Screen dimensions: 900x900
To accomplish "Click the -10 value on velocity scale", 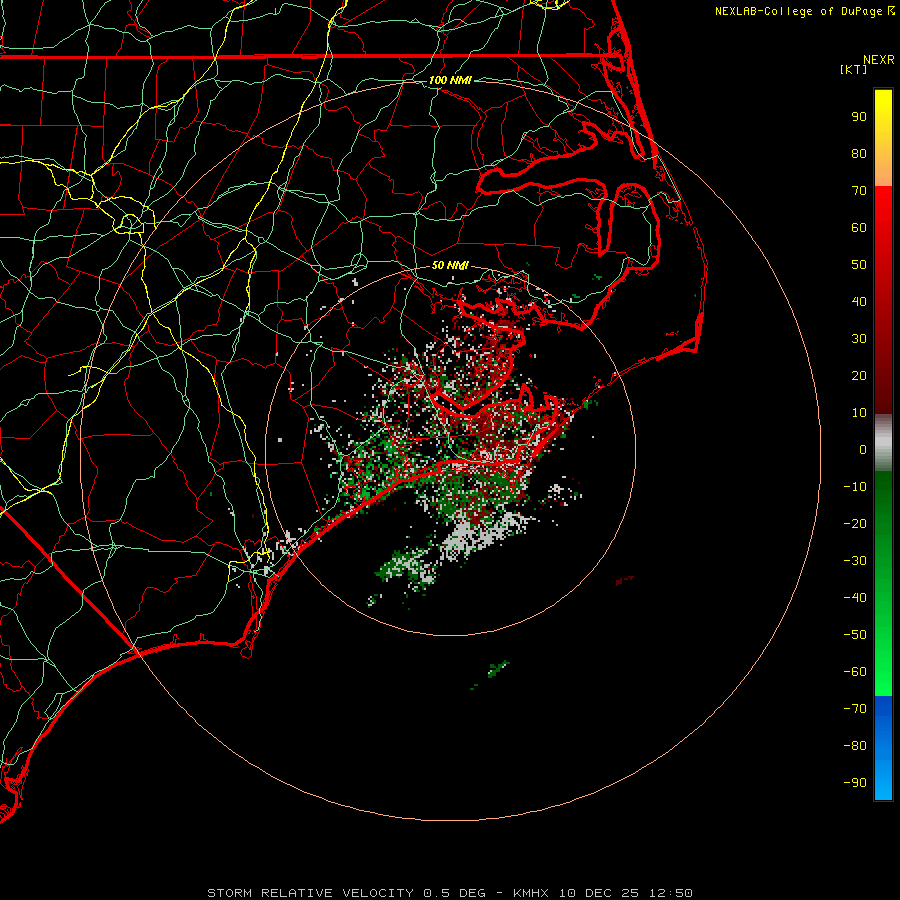I will tap(855, 487).
